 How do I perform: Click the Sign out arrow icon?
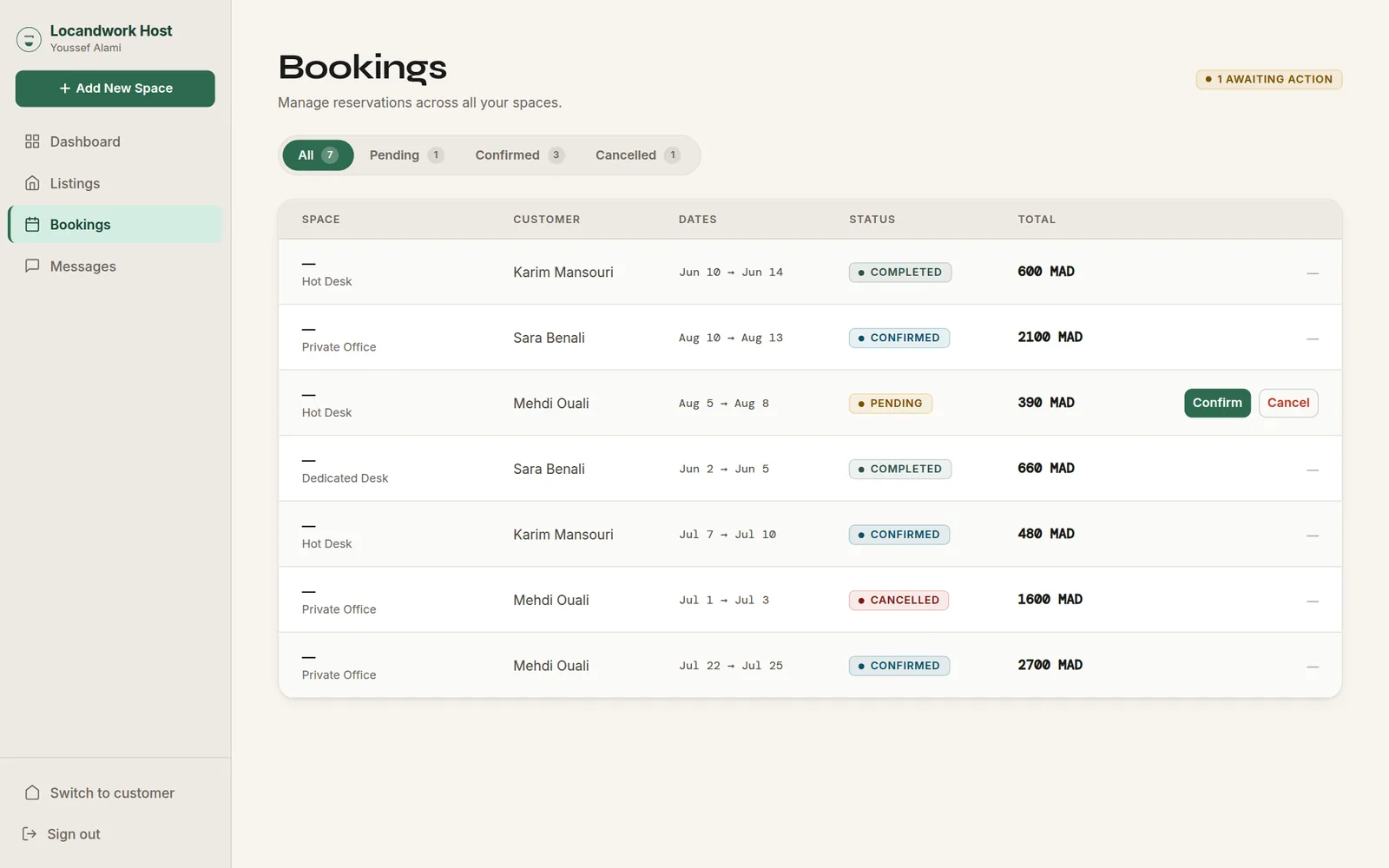pos(30,834)
